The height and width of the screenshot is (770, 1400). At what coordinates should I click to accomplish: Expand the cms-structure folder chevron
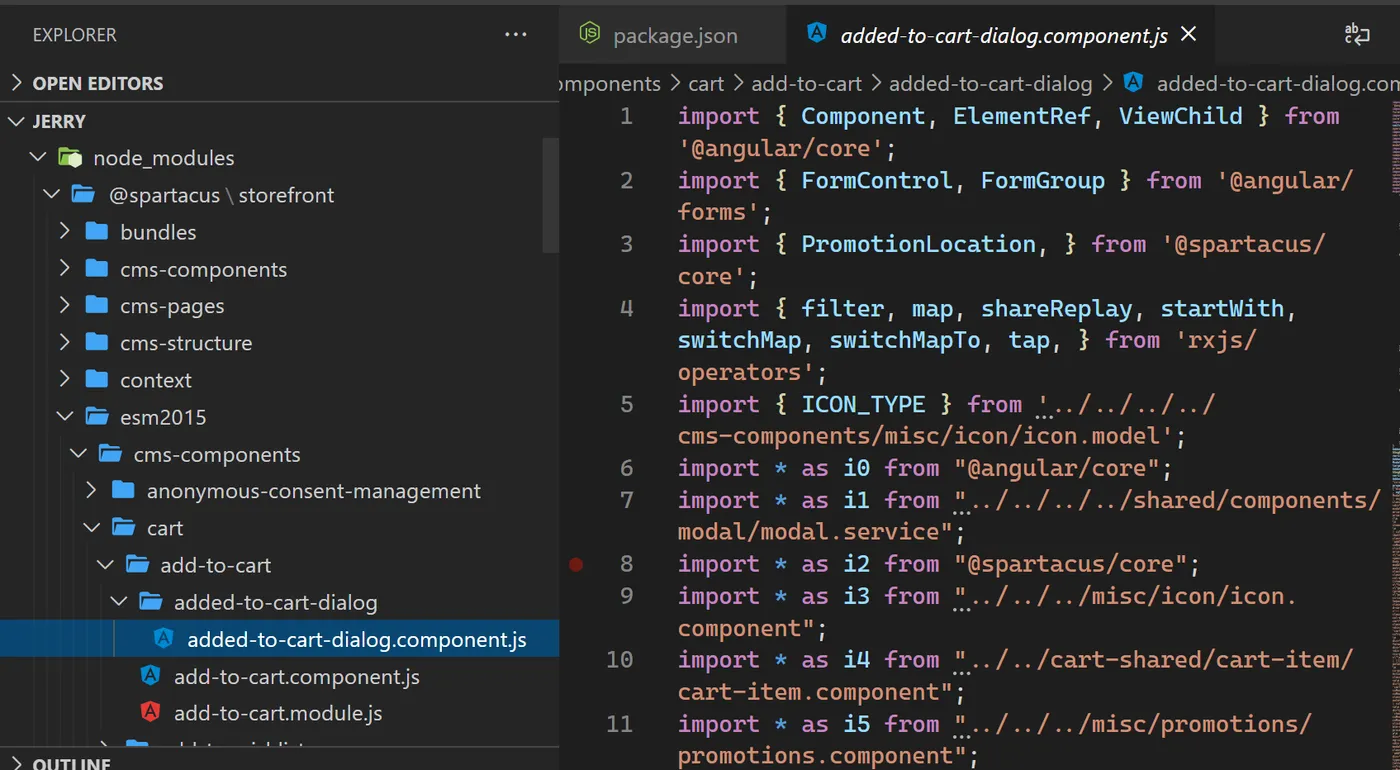click(x=65, y=342)
